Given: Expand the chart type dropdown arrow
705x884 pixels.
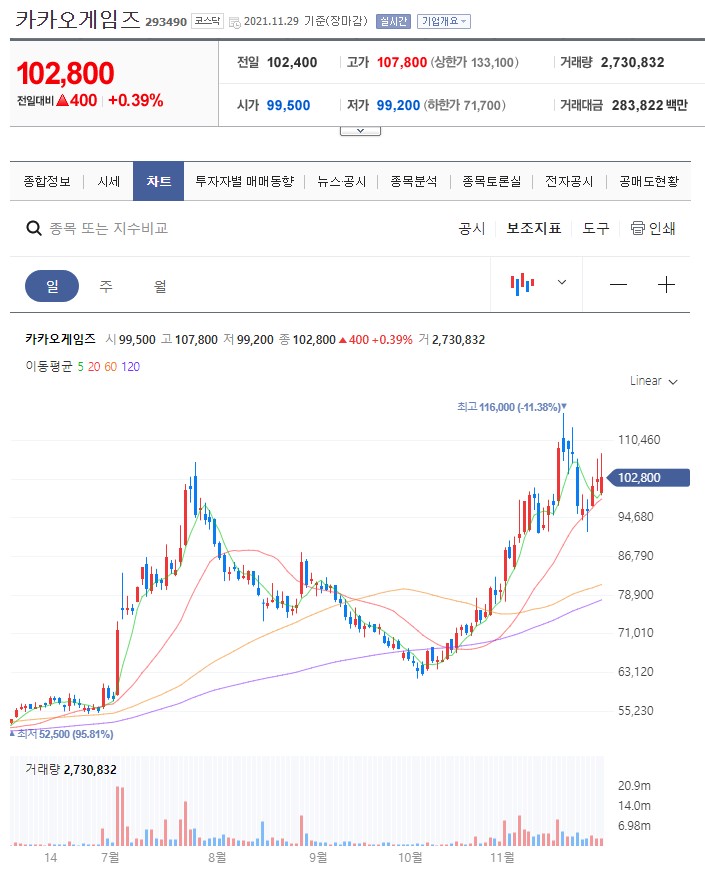Looking at the screenshot, I should [x=562, y=282].
